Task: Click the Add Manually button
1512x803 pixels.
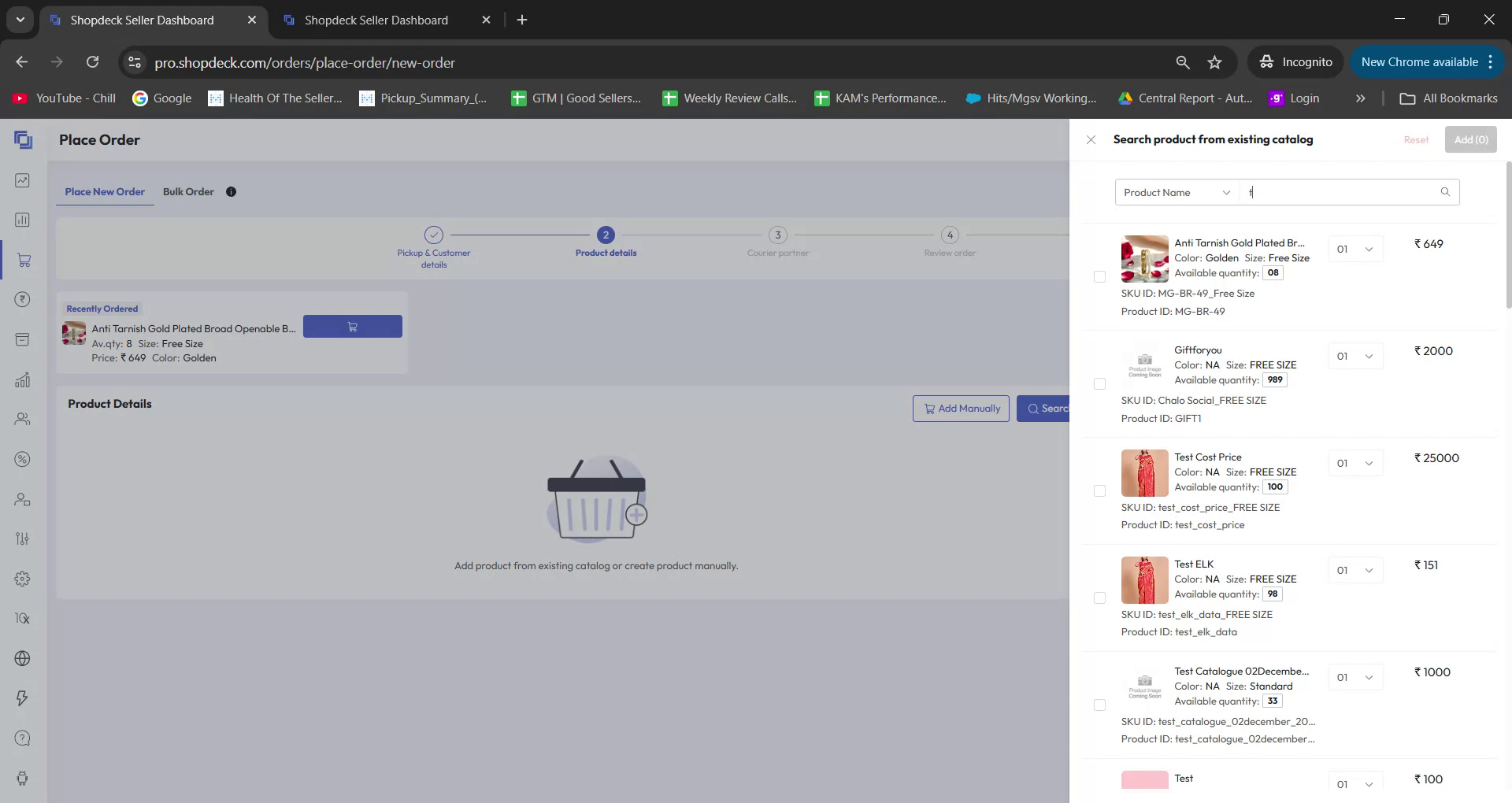Action: click(961, 408)
